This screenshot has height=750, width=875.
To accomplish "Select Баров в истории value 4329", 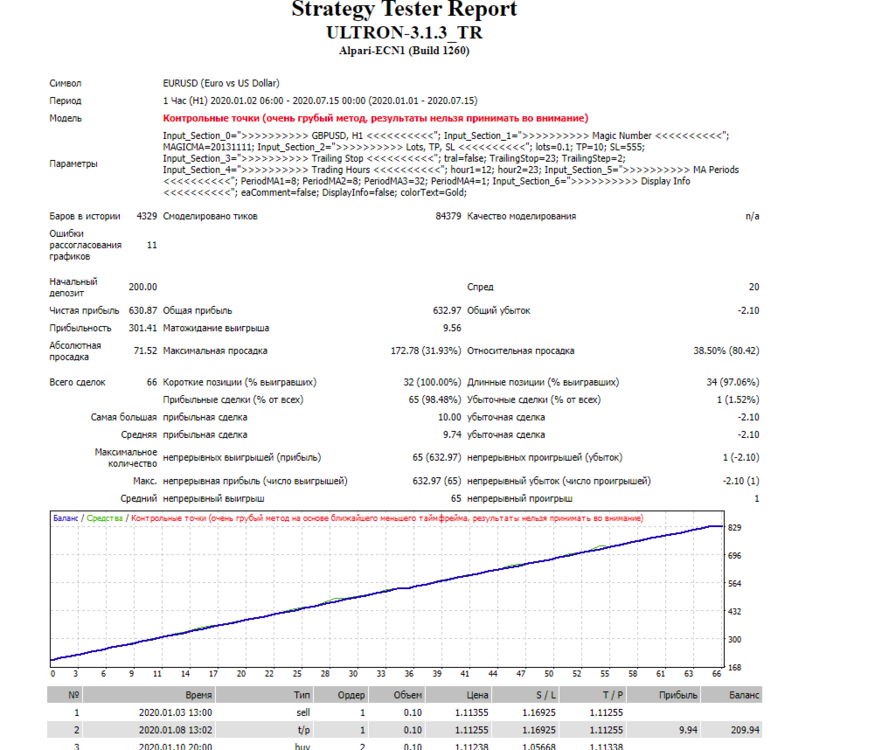I will tap(147, 216).
